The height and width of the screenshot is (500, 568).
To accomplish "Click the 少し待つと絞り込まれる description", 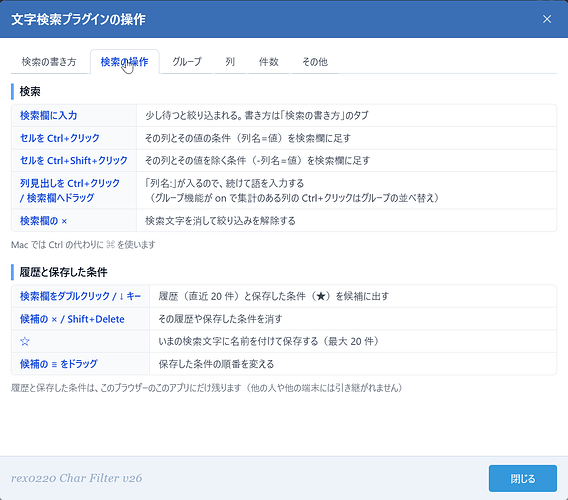I will coord(257,116).
